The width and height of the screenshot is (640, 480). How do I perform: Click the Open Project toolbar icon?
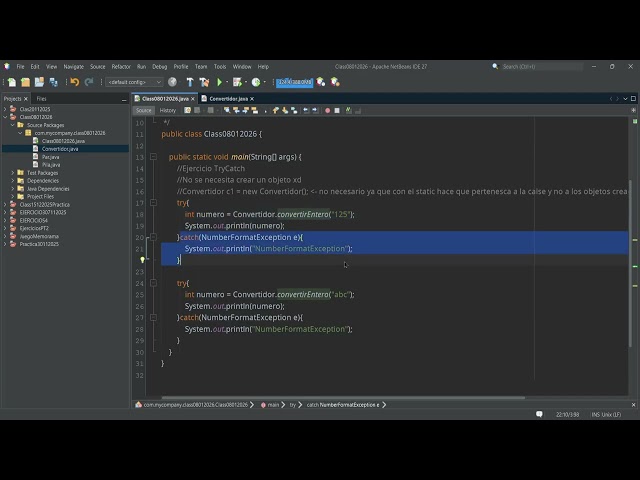coord(39,82)
